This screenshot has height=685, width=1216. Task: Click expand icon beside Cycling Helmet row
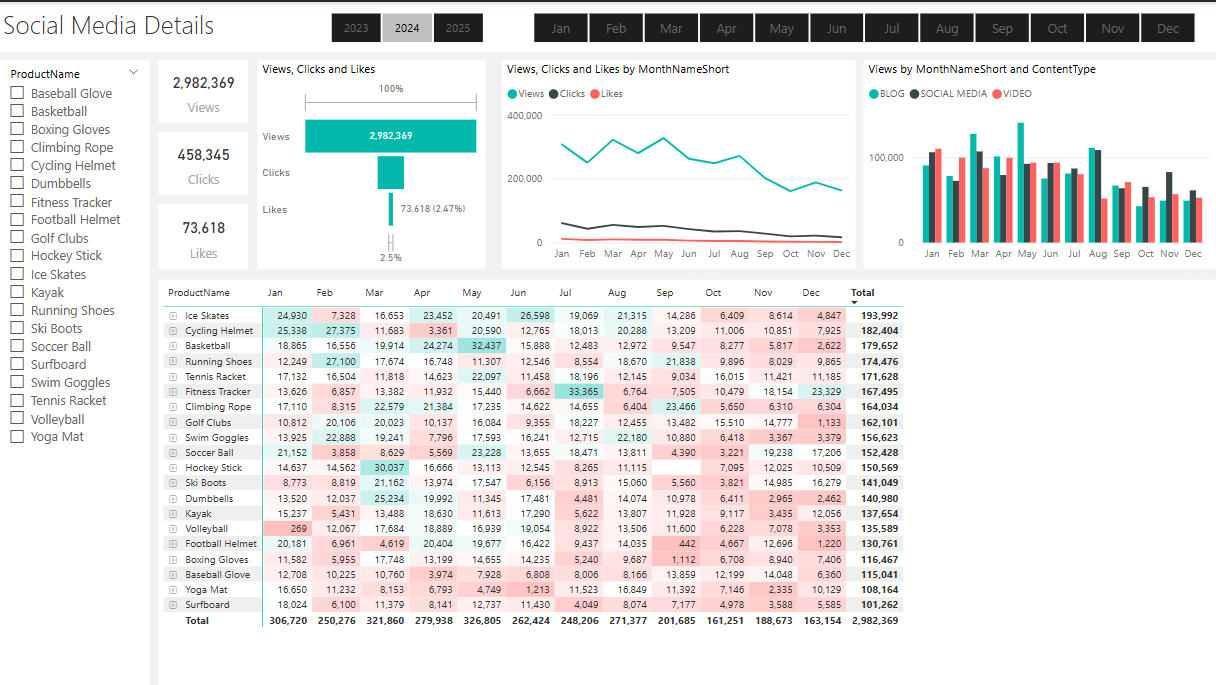pos(173,331)
